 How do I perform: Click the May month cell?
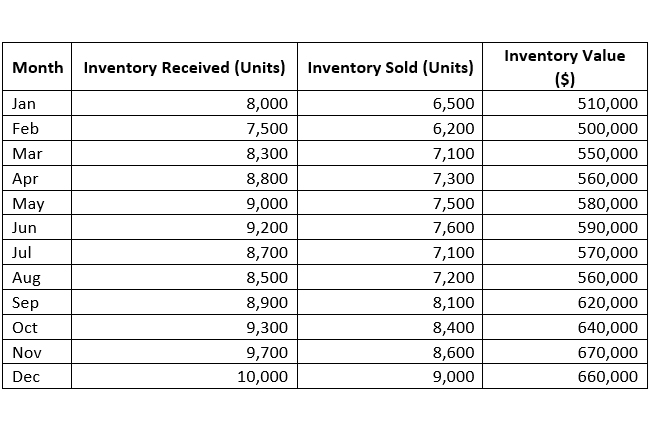38,204
